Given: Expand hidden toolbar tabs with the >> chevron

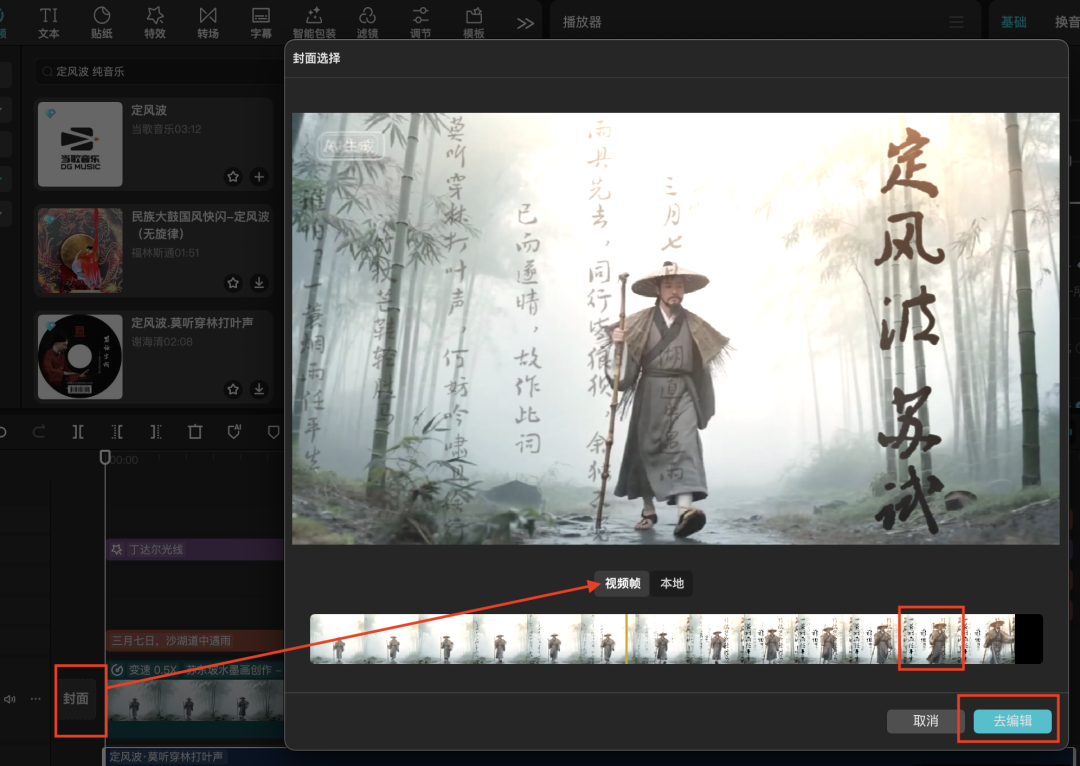Looking at the screenshot, I should [526, 22].
